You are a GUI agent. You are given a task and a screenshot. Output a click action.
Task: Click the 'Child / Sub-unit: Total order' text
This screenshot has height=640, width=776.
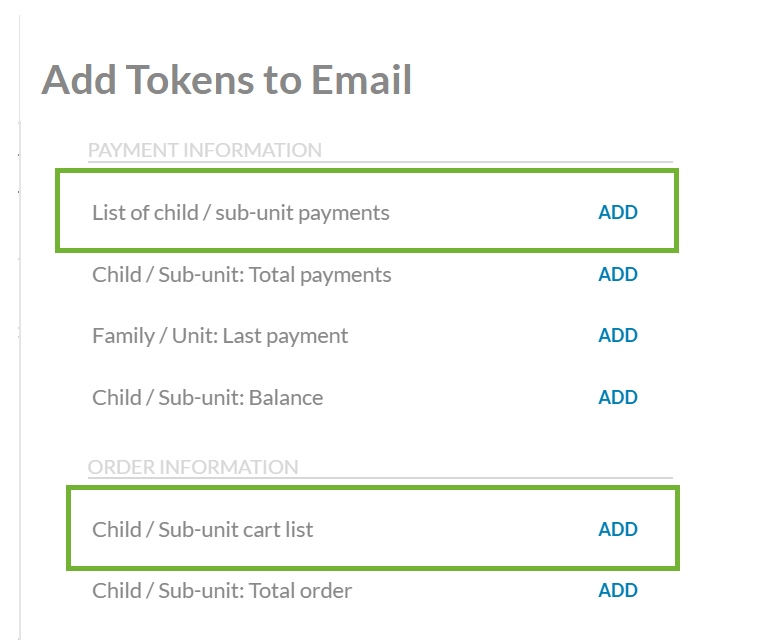point(222,590)
